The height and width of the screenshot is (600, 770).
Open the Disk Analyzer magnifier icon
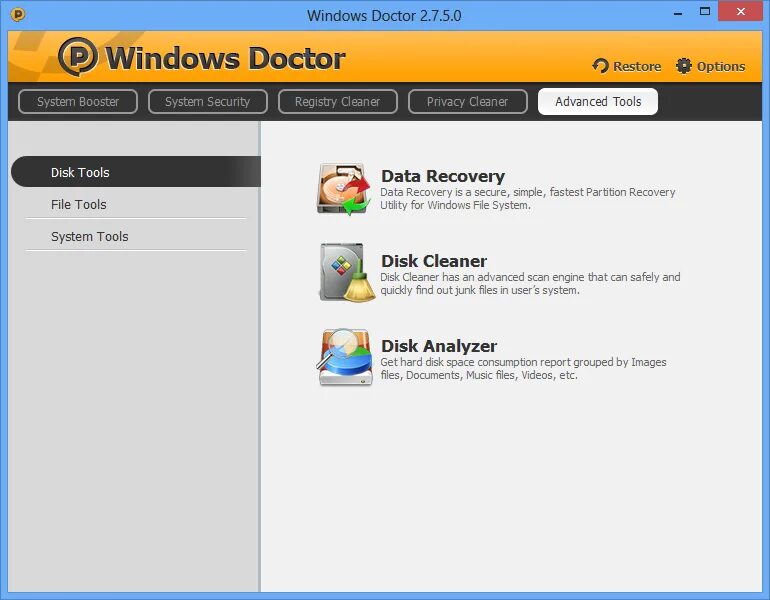click(344, 357)
